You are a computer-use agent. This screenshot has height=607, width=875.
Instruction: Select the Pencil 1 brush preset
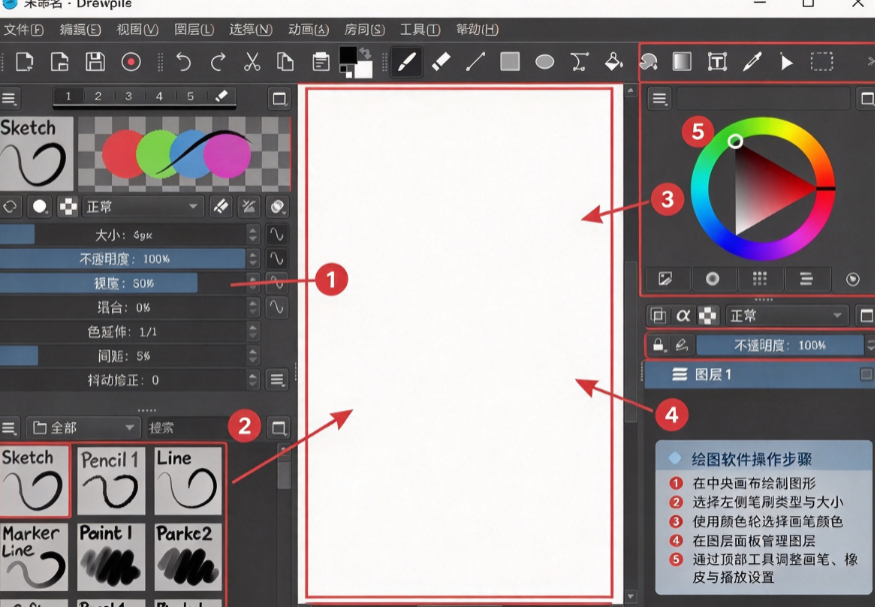(x=110, y=480)
